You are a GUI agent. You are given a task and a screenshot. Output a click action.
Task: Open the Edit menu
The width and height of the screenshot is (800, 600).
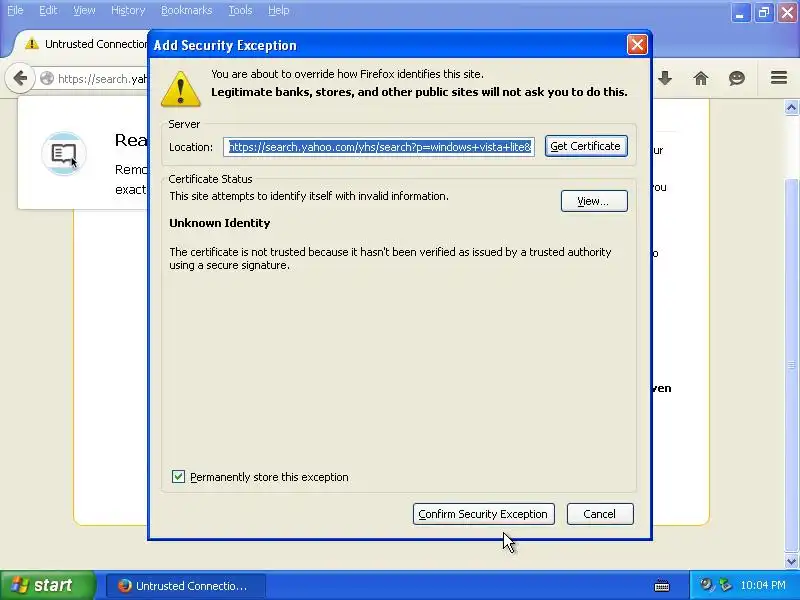(48, 10)
